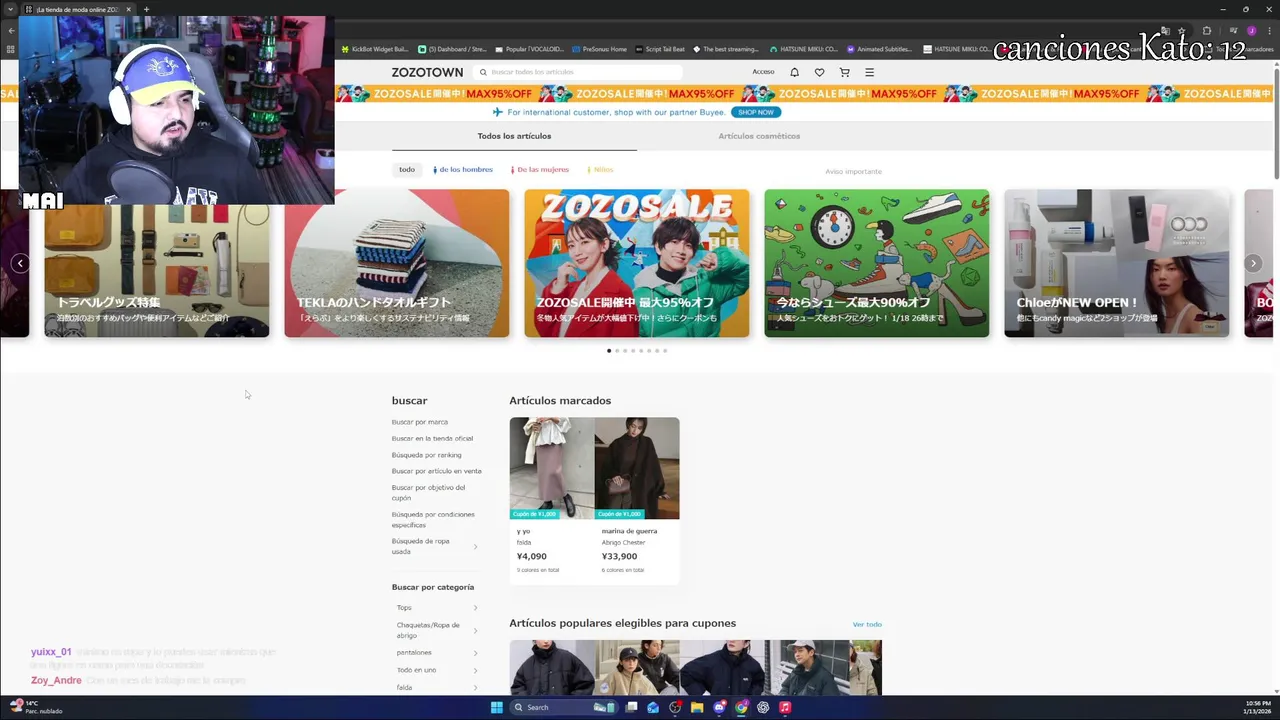The image size is (1280, 720).
Task: Expand 'Chaquetas/Ropa de abrigo' category
Action: tap(475, 630)
